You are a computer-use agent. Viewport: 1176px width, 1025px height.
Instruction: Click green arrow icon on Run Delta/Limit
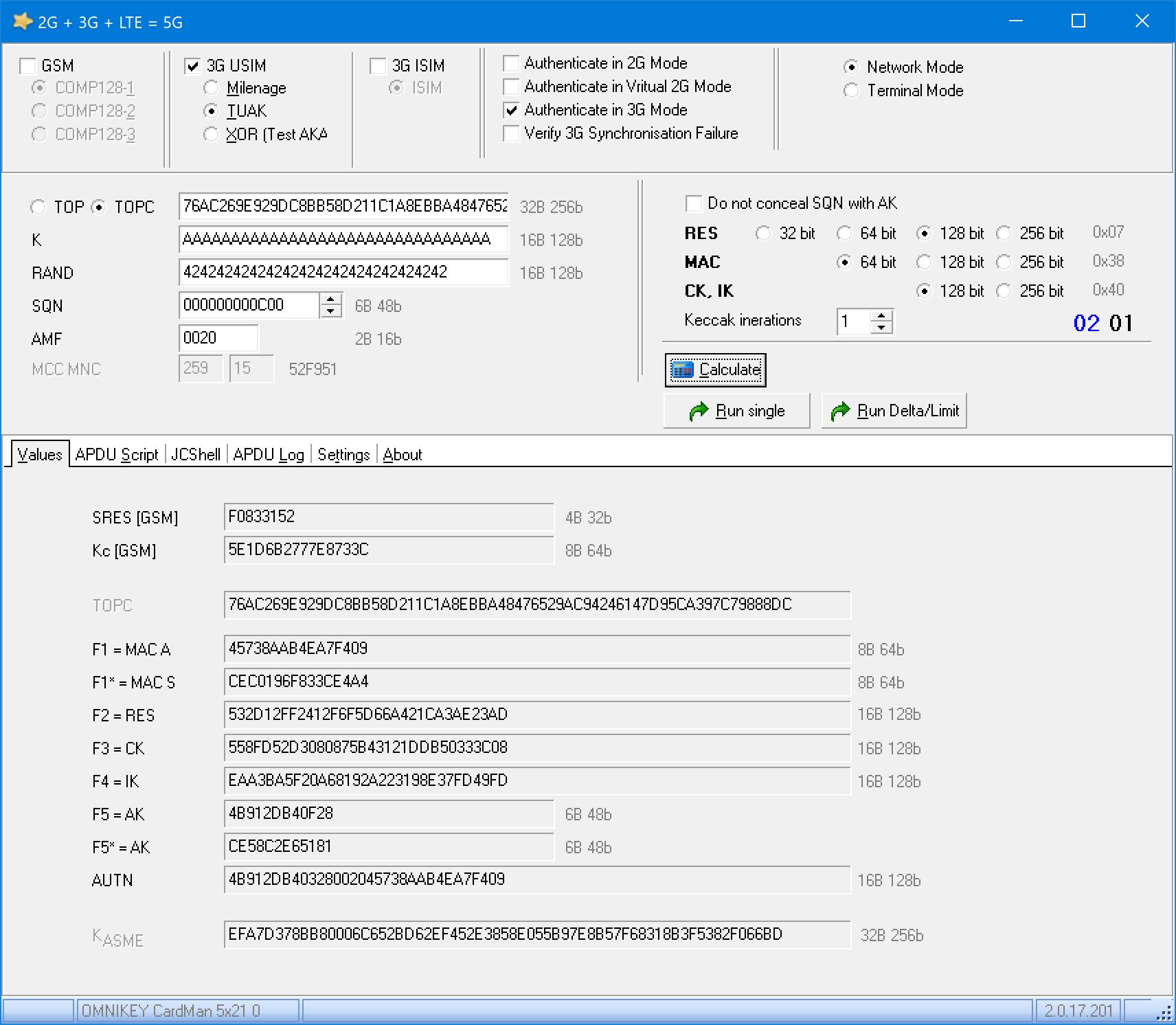840,411
